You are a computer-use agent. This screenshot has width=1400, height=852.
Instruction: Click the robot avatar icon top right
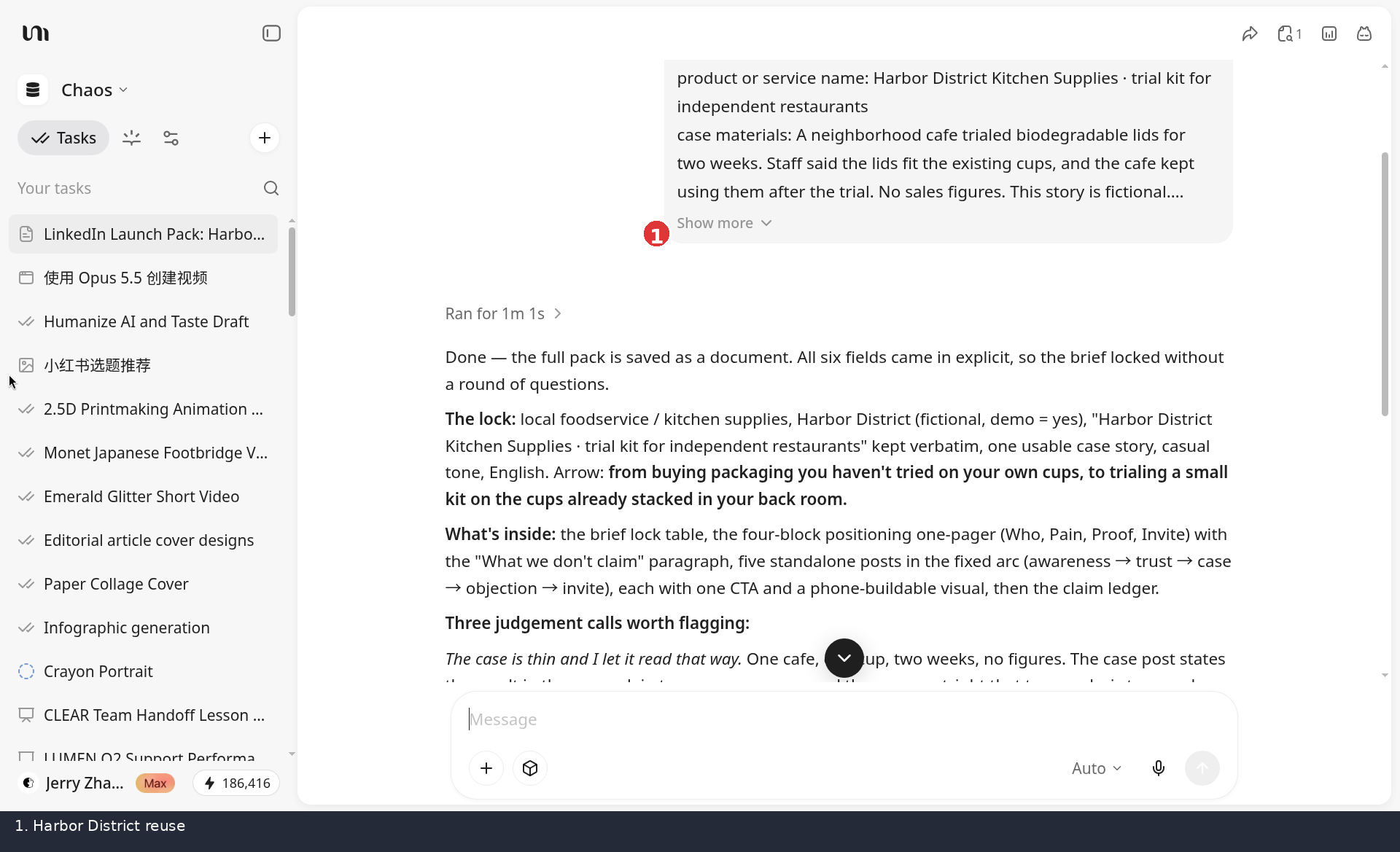pyautogui.click(x=1364, y=34)
